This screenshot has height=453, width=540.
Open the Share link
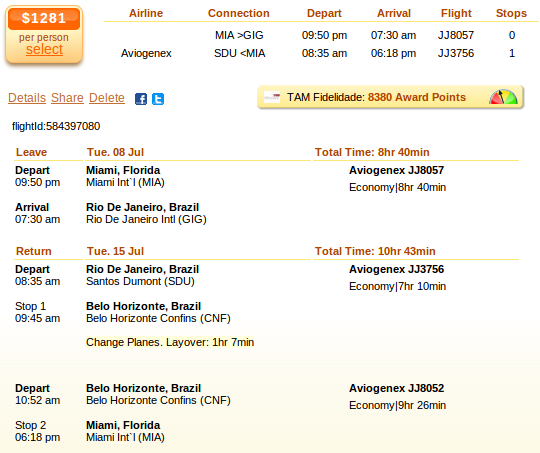pyautogui.click(x=67, y=98)
